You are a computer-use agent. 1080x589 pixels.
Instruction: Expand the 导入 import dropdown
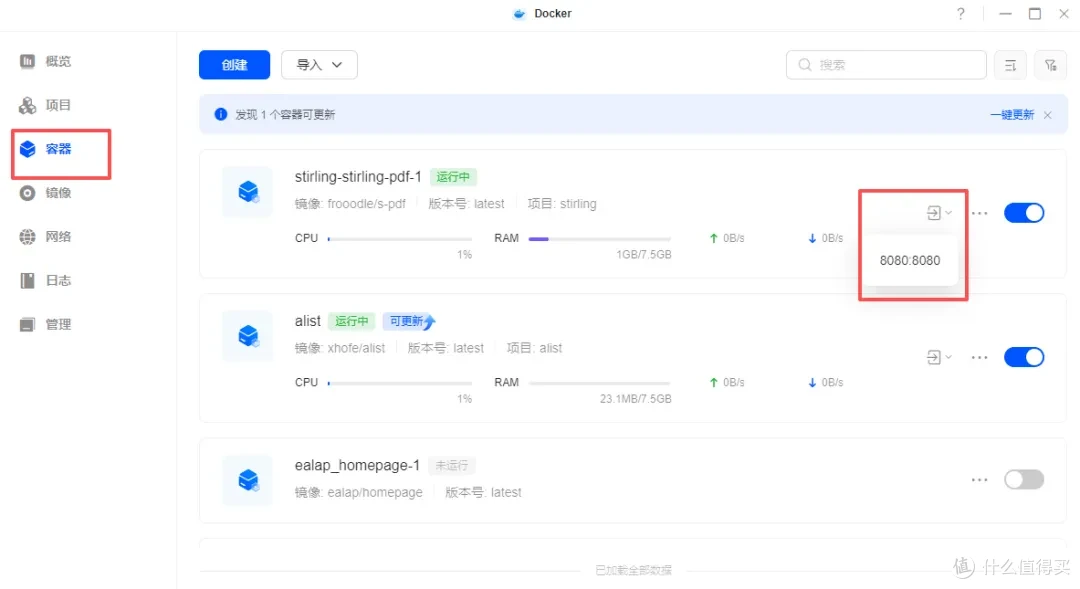319,65
